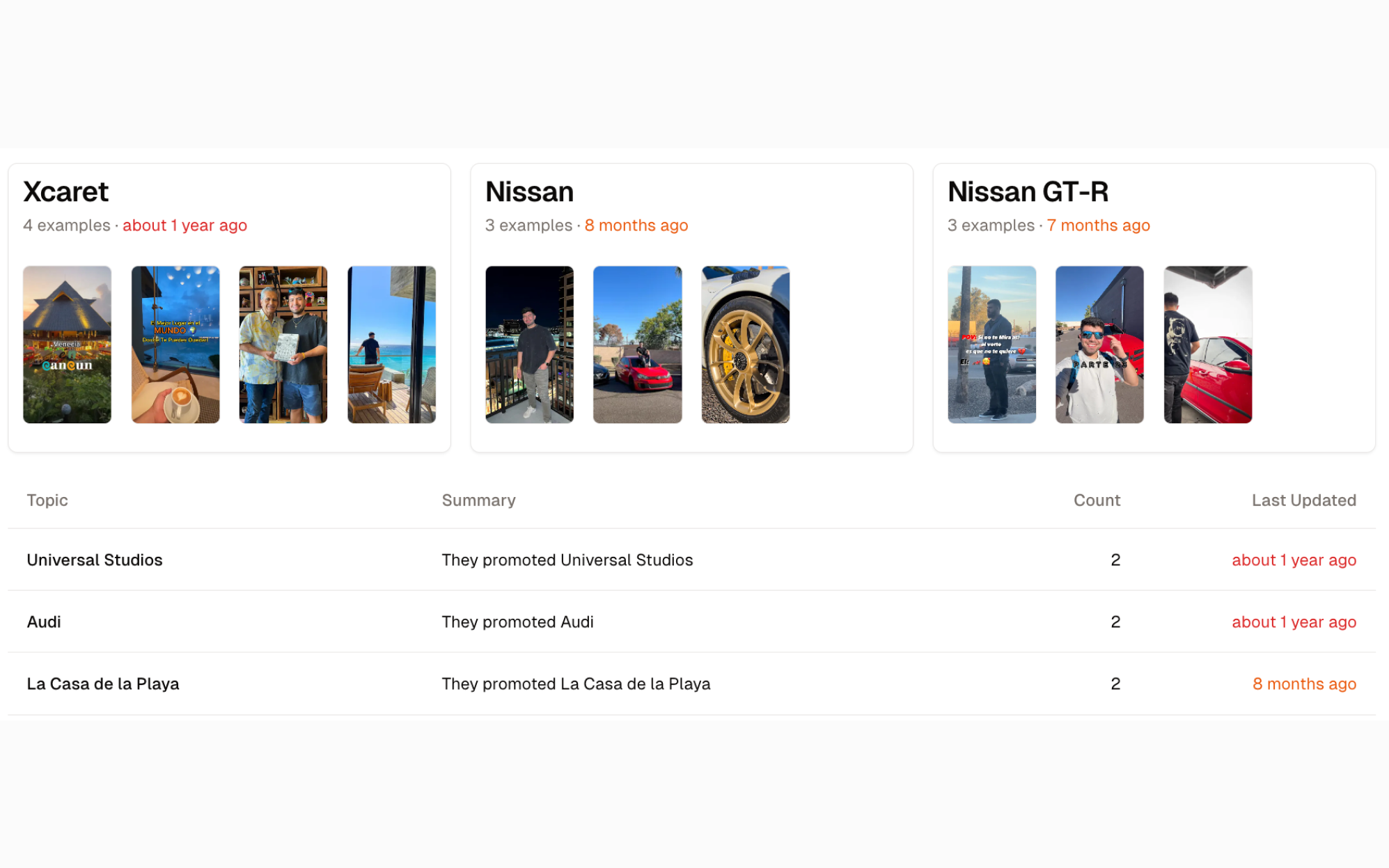Click golden wheel Nissan example image
1389x868 pixels.
745,344
